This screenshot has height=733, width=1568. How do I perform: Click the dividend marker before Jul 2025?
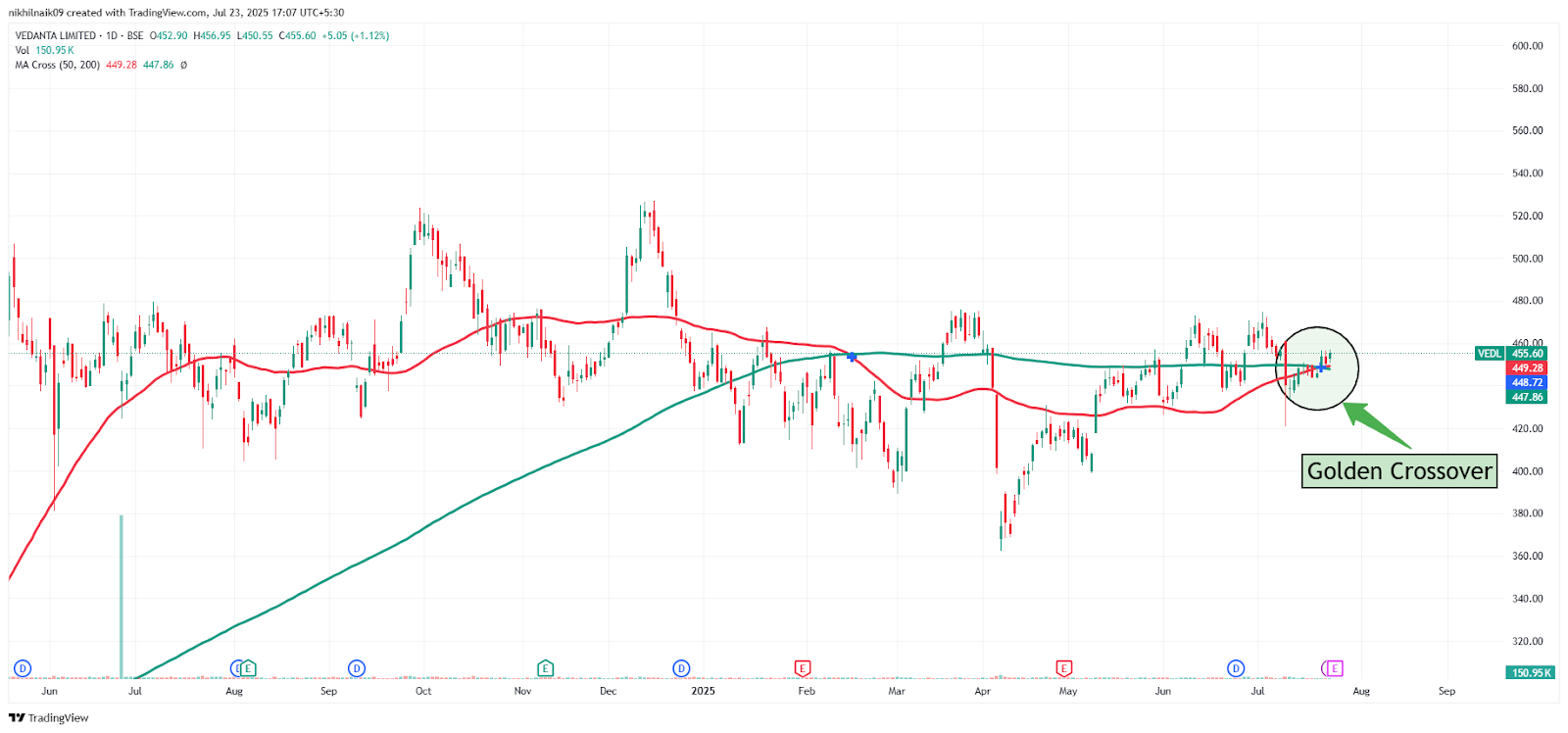coord(1236,668)
